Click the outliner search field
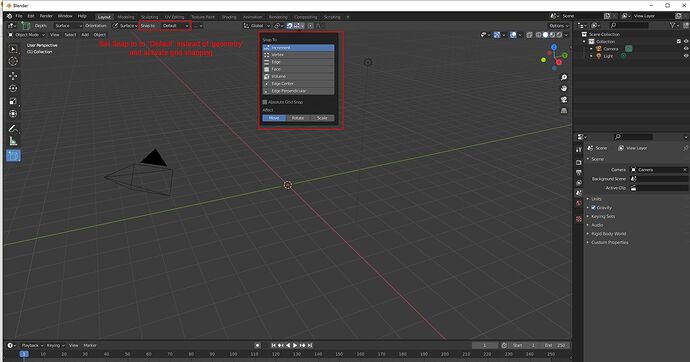The width and height of the screenshot is (690, 362). [x=629, y=26]
